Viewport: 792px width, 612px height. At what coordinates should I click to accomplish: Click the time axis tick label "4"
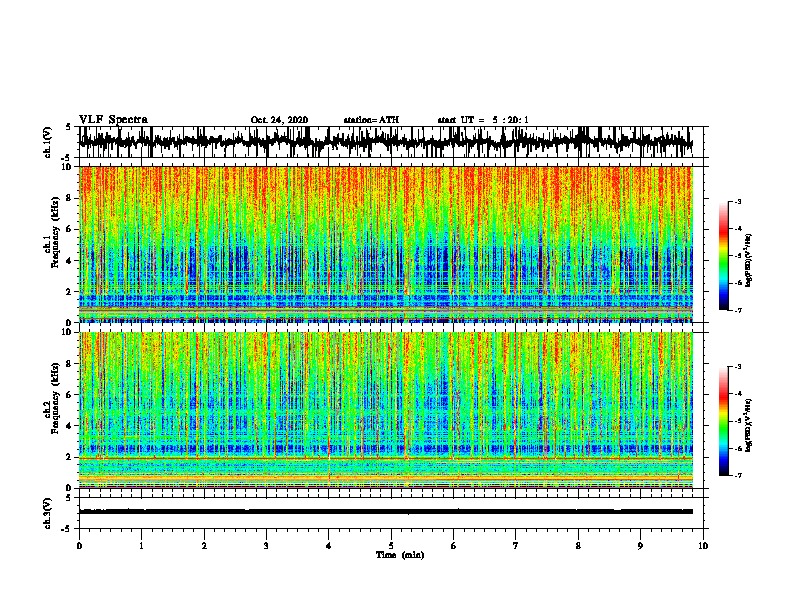click(x=329, y=546)
